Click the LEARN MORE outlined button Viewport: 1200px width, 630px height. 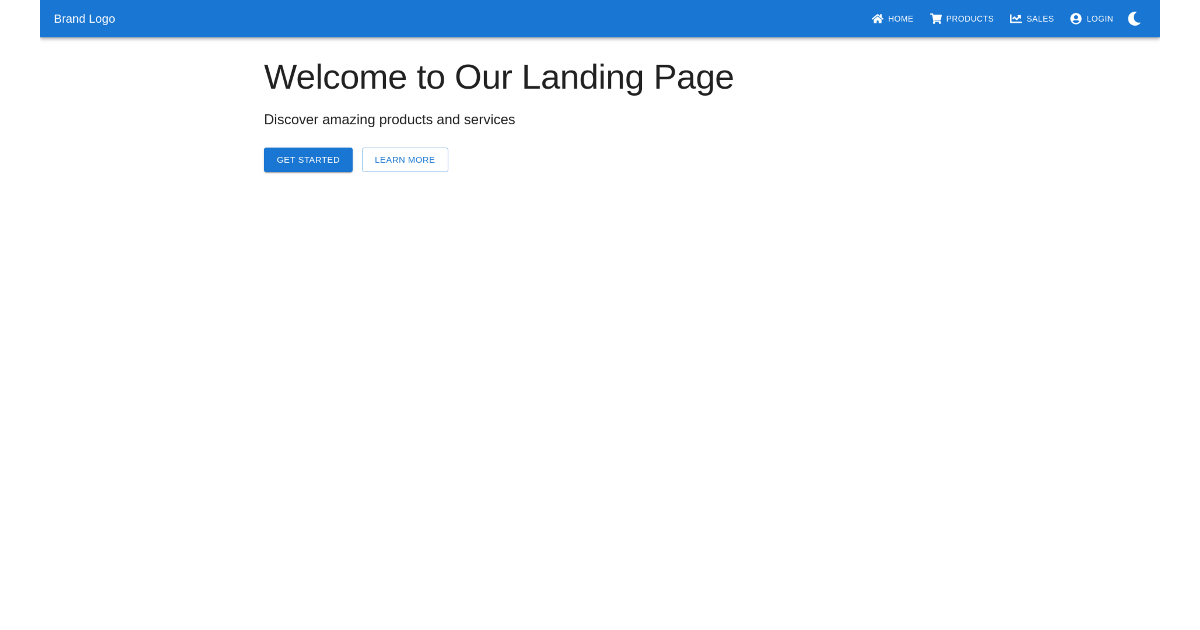pyautogui.click(x=404, y=159)
